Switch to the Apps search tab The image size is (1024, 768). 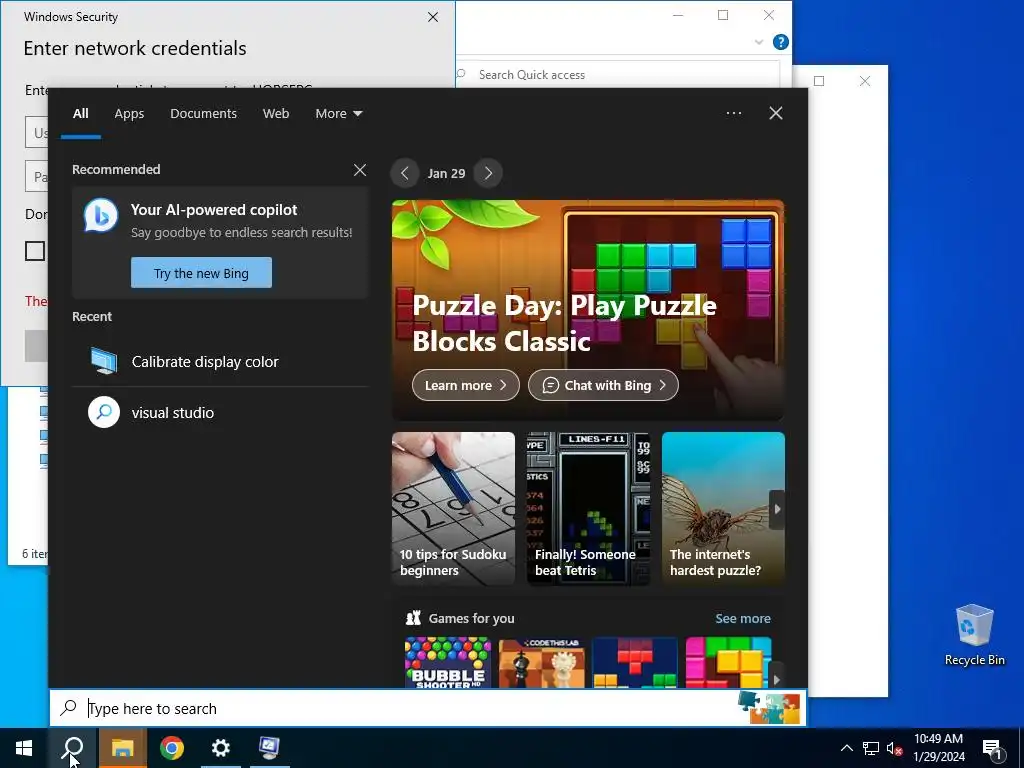(129, 114)
